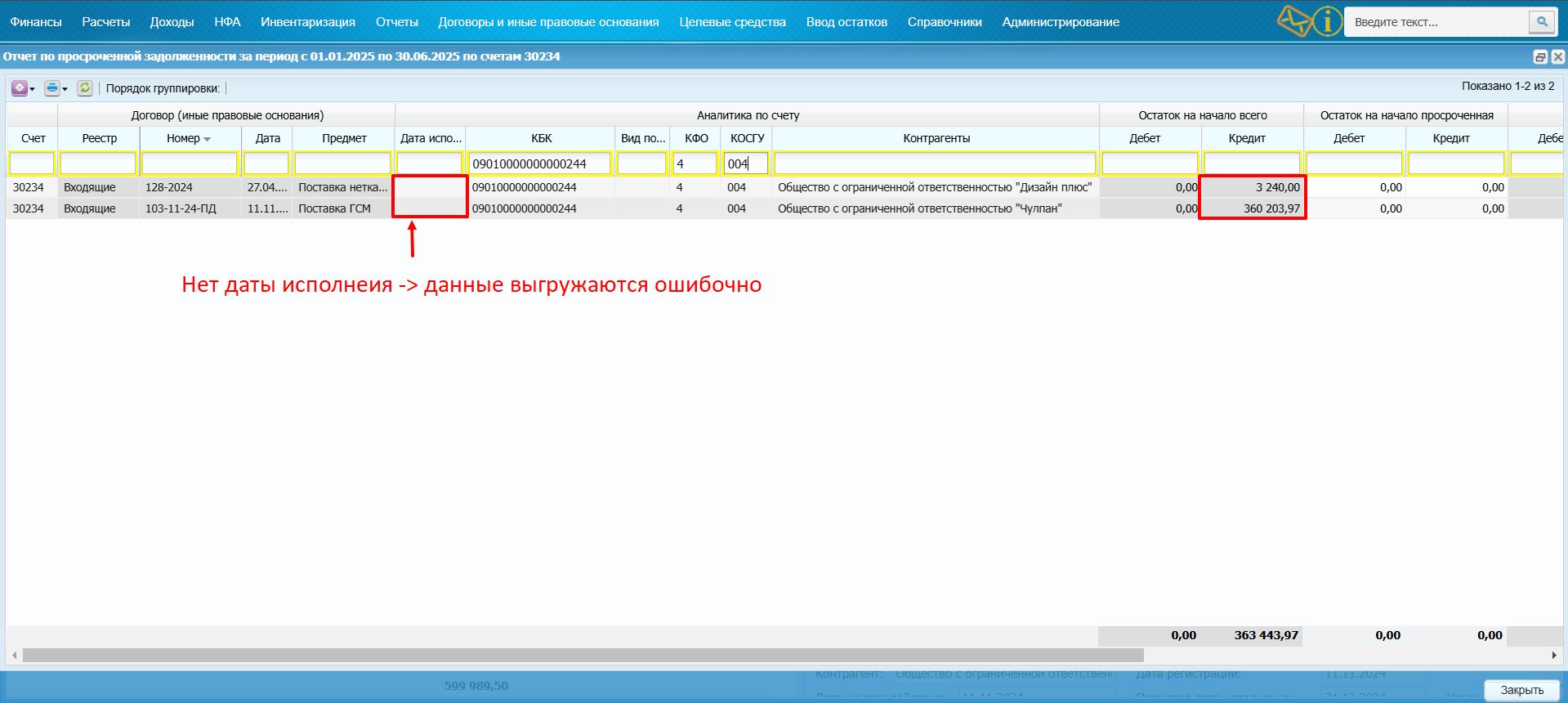Focus the Реестр filter field
Image resolution: width=1568 pixels, height=703 pixels.
98,163
